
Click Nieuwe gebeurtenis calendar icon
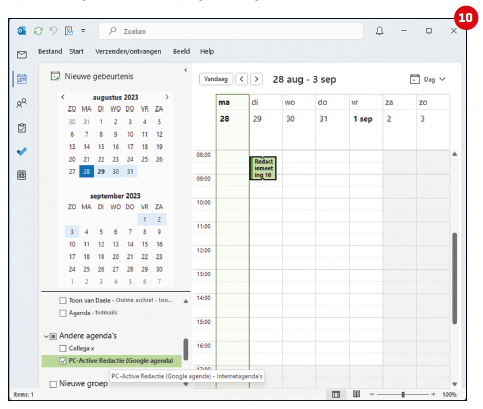point(55,76)
